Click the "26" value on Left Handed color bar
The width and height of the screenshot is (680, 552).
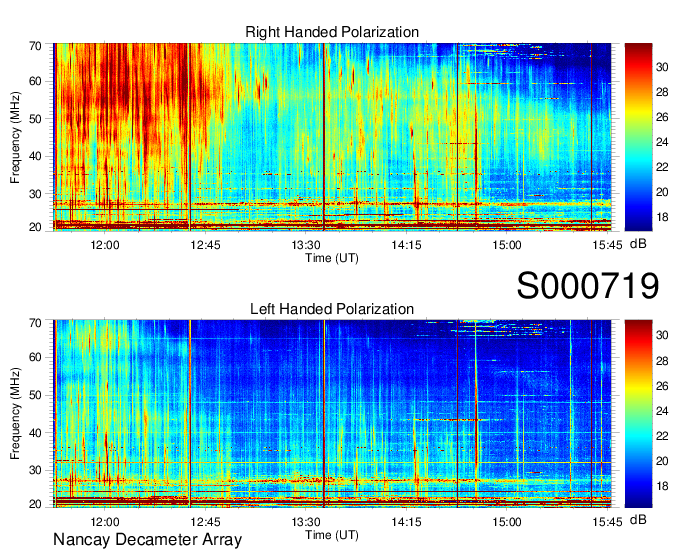point(662,386)
